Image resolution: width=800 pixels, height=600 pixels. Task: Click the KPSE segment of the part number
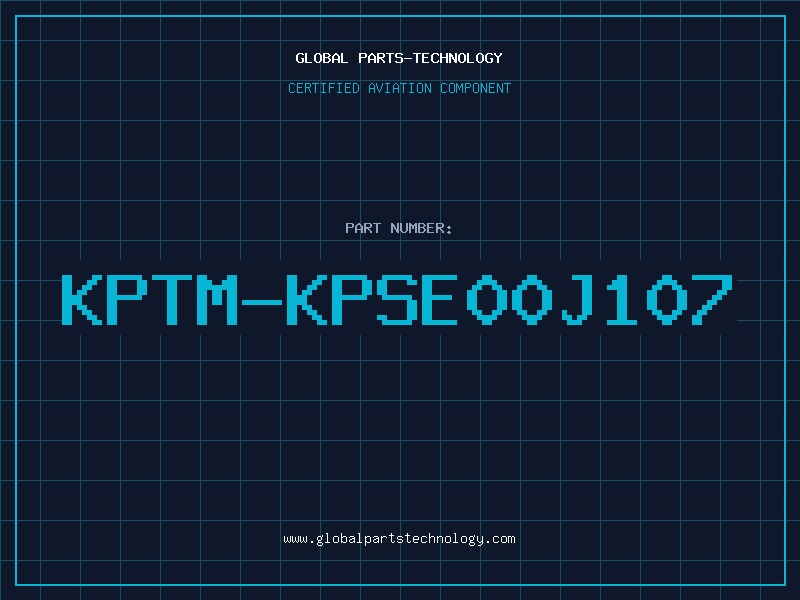pyautogui.click(x=371, y=299)
